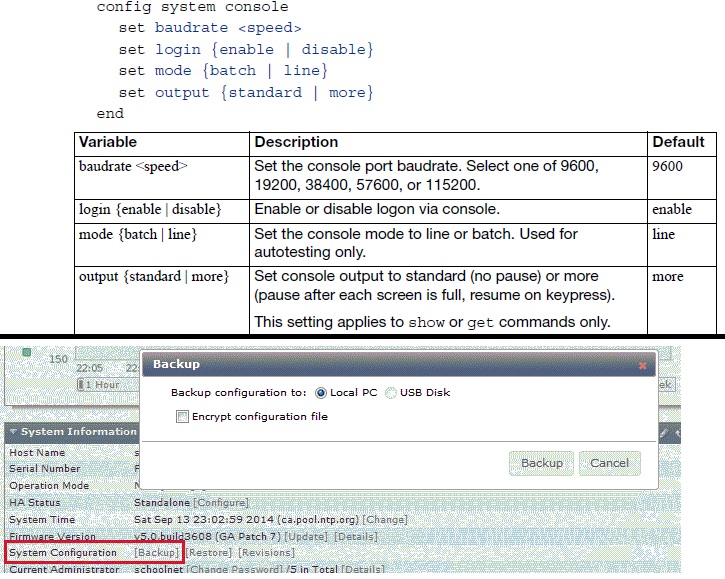This screenshot has height=579, width=725.
Task: Click the 'System Configuration' label
Action: pos(63,553)
